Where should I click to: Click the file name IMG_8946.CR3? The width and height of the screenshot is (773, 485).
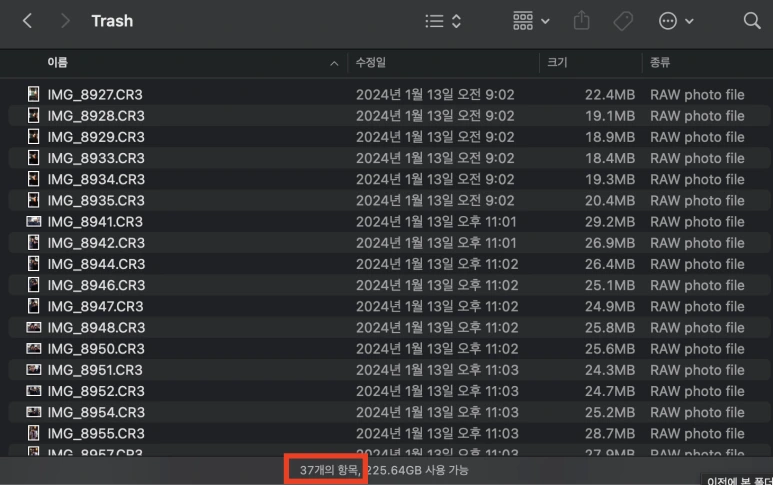point(96,285)
